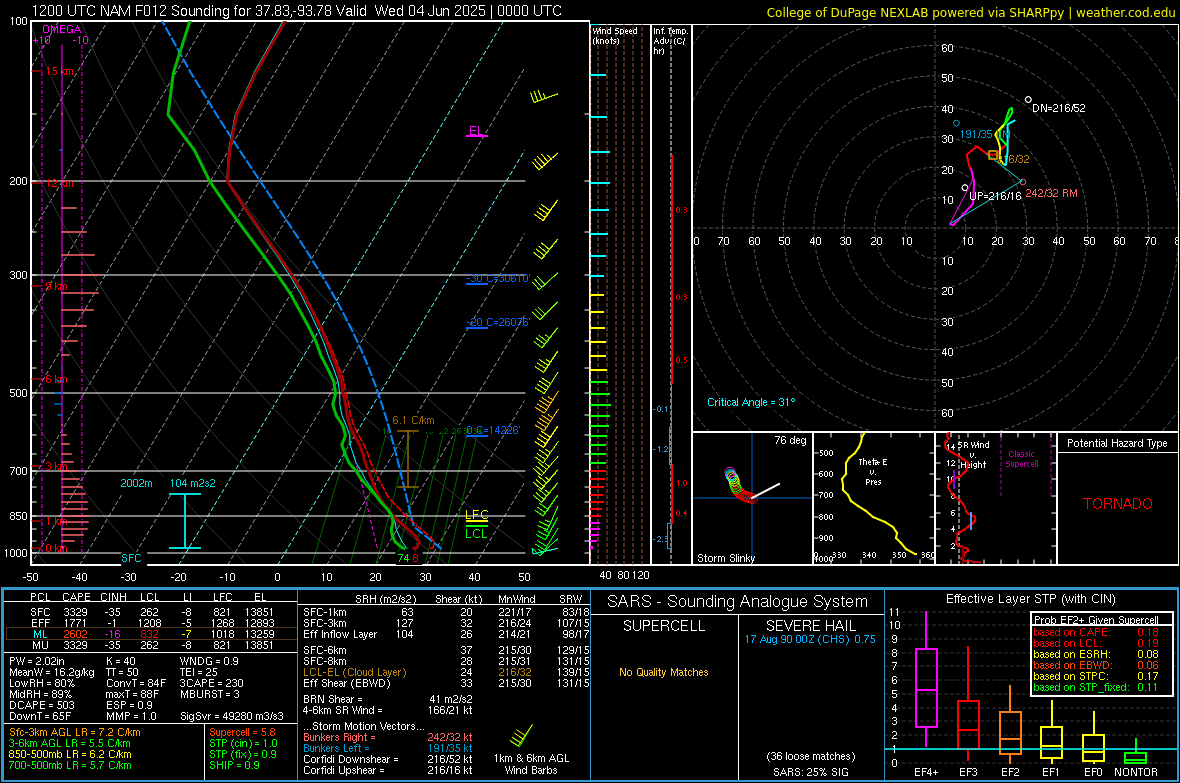Click the 76 deg slinky tilt value
The height and width of the screenshot is (783, 1180).
(790, 440)
